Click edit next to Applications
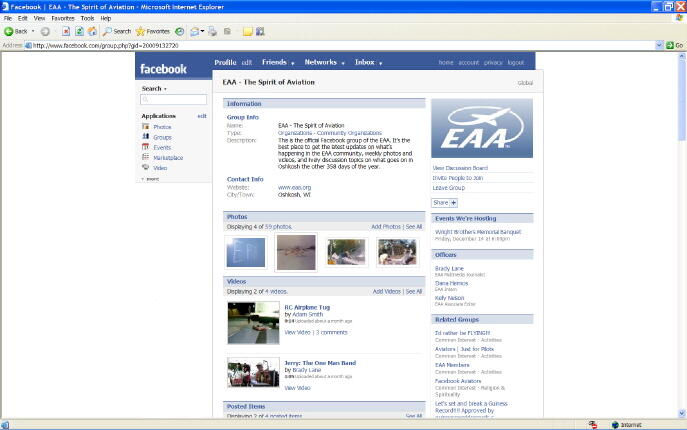The image size is (687, 430). [202, 116]
